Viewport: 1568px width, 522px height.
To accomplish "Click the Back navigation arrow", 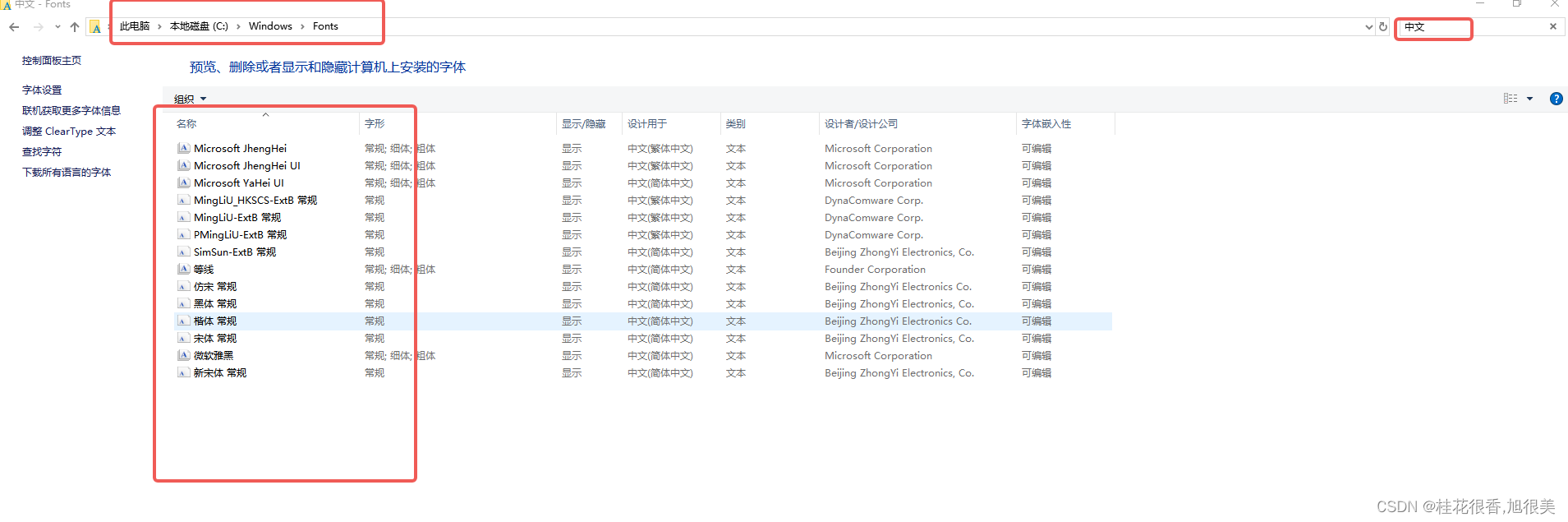I will [x=14, y=27].
